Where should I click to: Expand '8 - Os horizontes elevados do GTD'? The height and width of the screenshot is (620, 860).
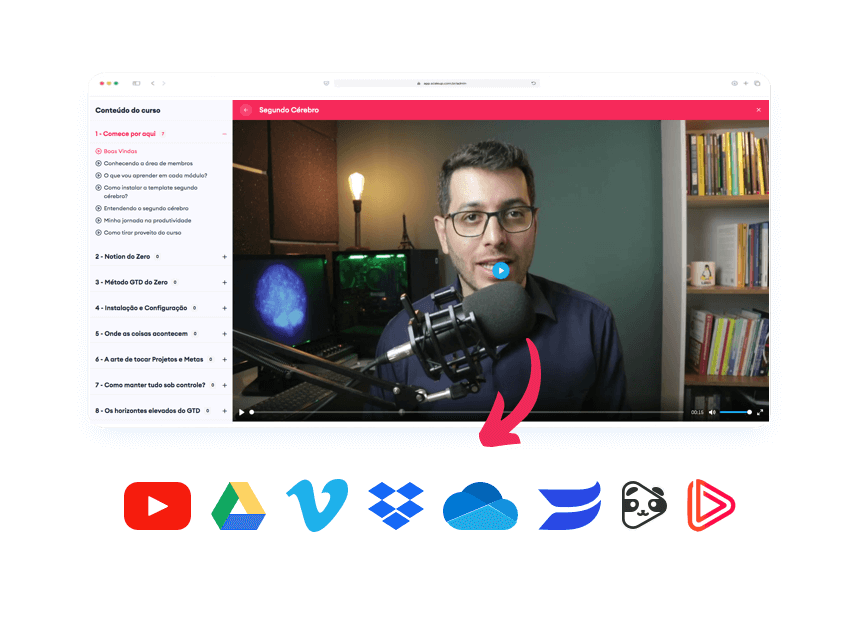pyautogui.click(x=224, y=411)
